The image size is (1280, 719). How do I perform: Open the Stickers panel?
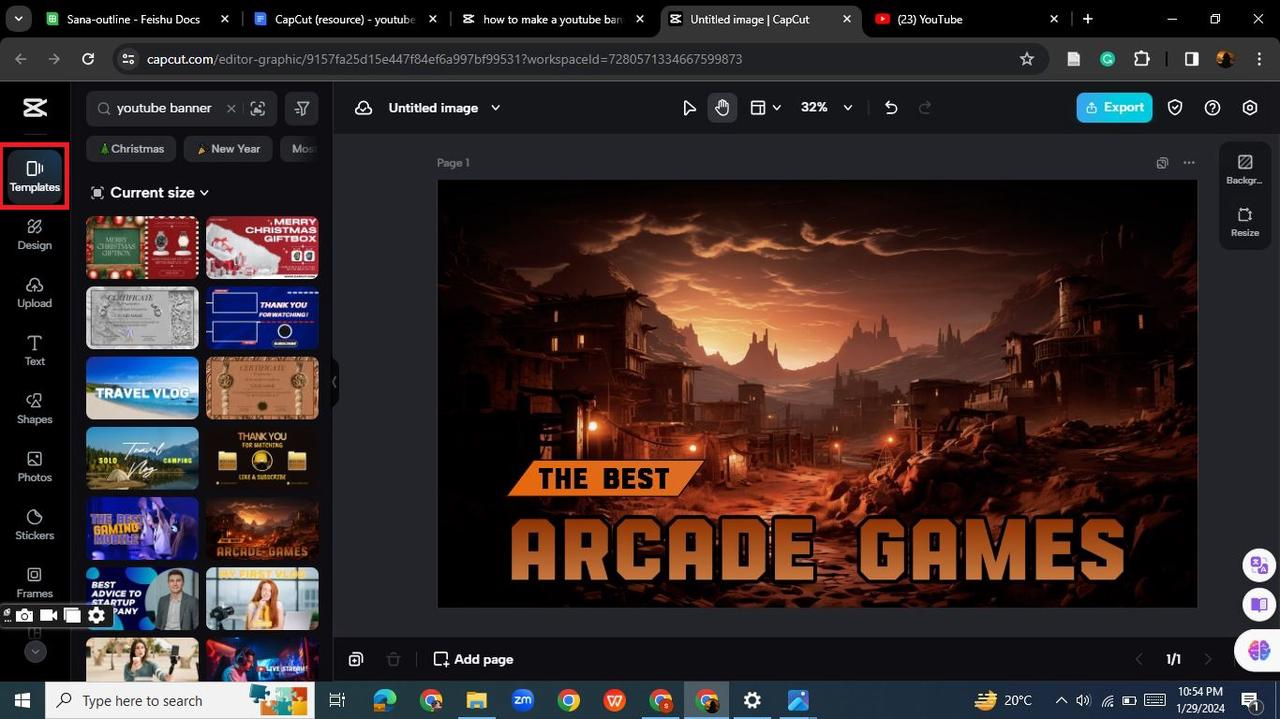34,525
